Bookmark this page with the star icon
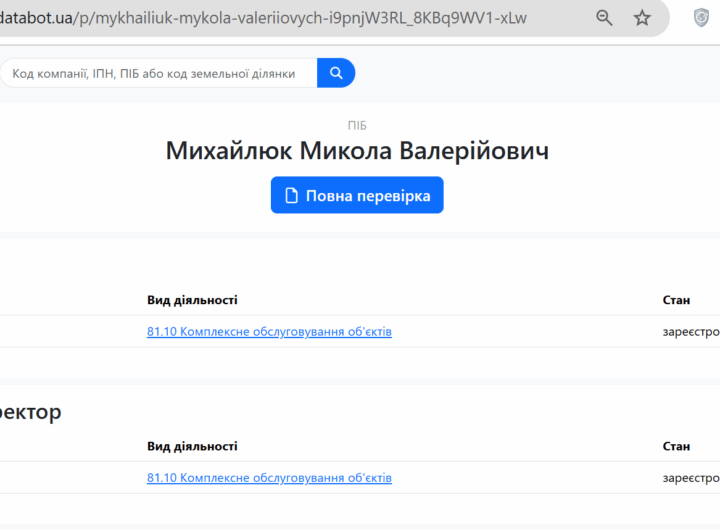The width and height of the screenshot is (720, 530). tap(642, 18)
